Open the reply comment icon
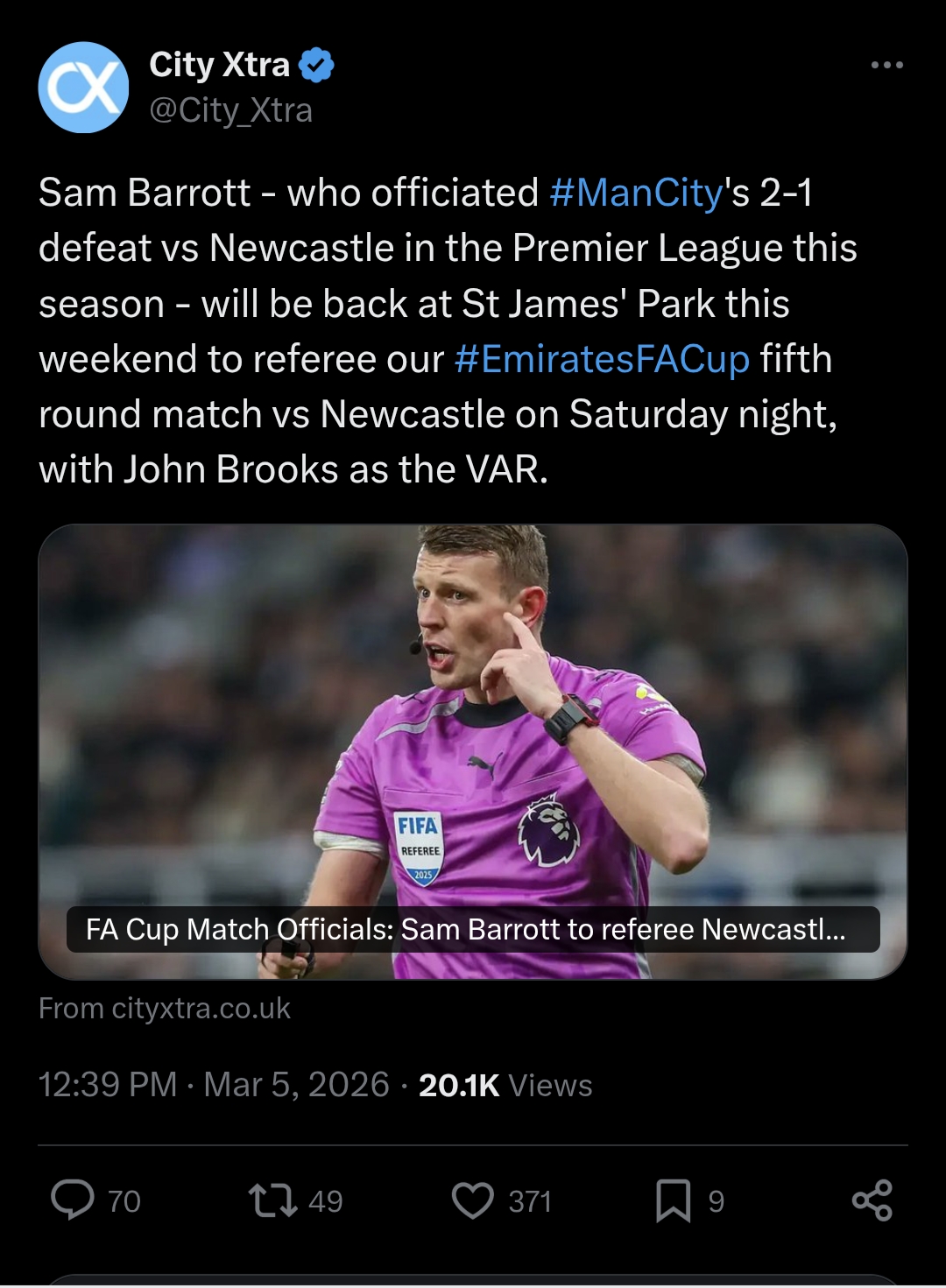The image size is (946, 1288). 73,1200
